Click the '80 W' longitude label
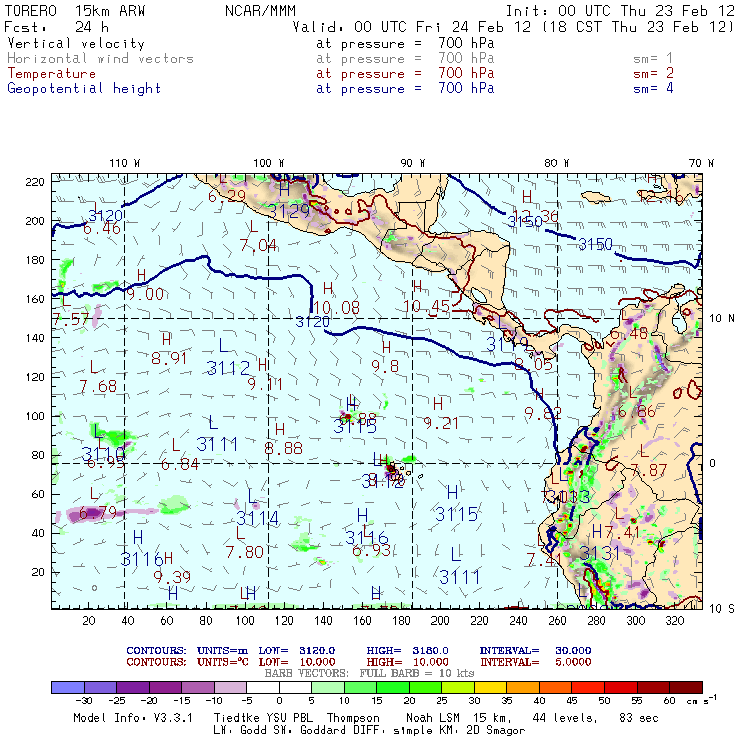 (x=556, y=163)
